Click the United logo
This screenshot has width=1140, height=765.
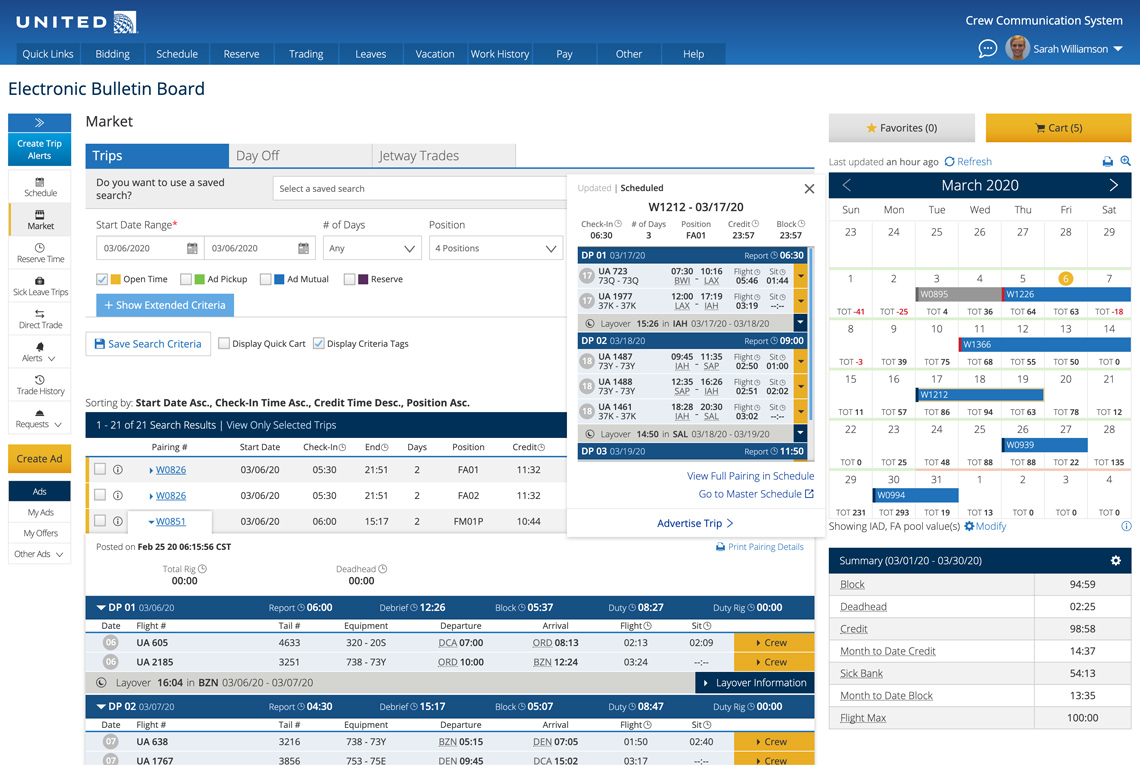(x=76, y=22)
